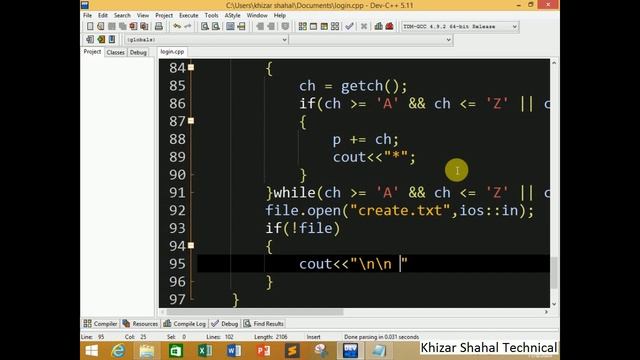640x360 pixels.
Task: Click the Rebuild All toolbar icon
Action: tap(335, 27)
